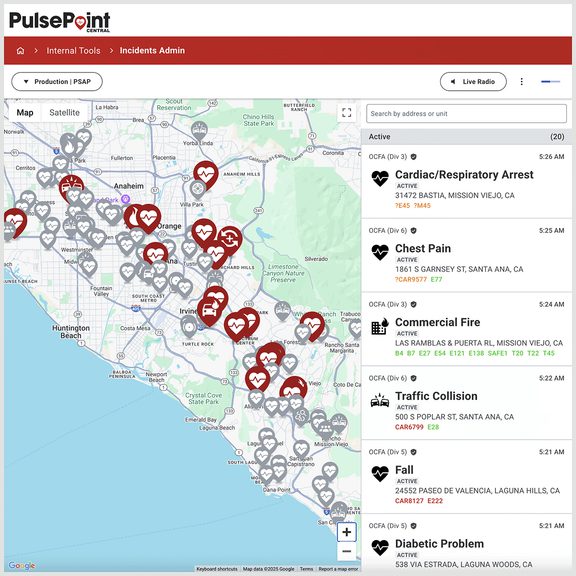Open Commercial Fire incident
The height and width of the screenshot is (576, 576).
click(466, 330)
